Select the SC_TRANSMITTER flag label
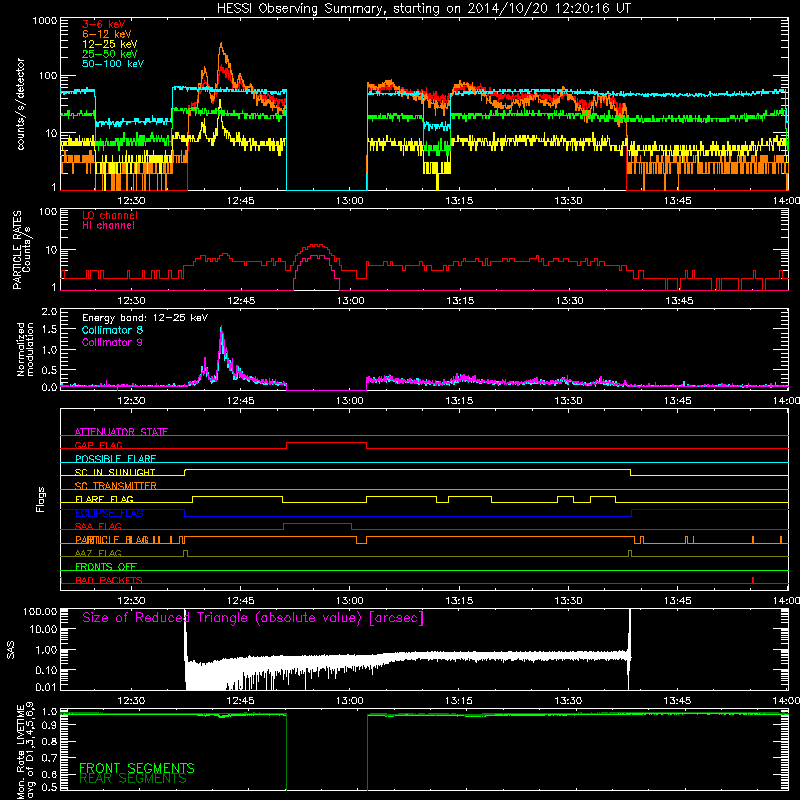This screenshot has width=800, height=800. (116, 486)
